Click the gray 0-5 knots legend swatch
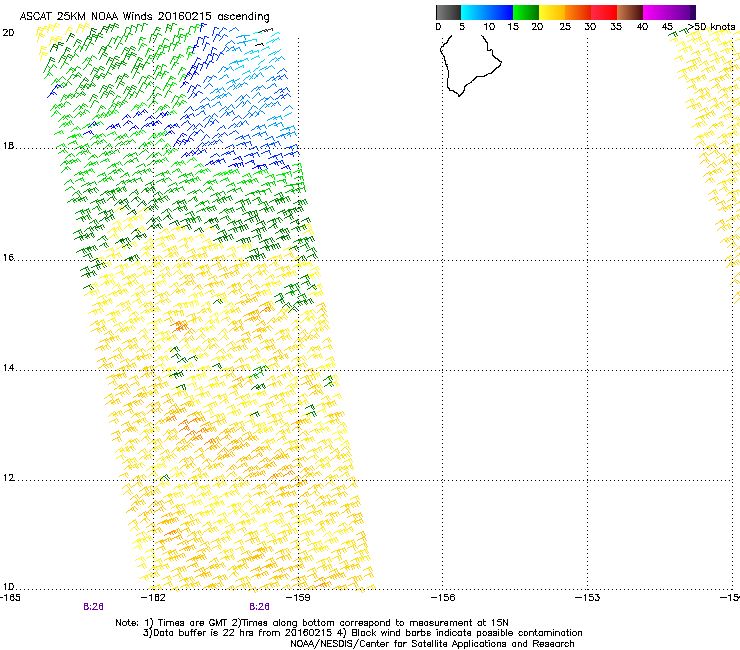The image size is (740, 650). (x=448, y=12)
